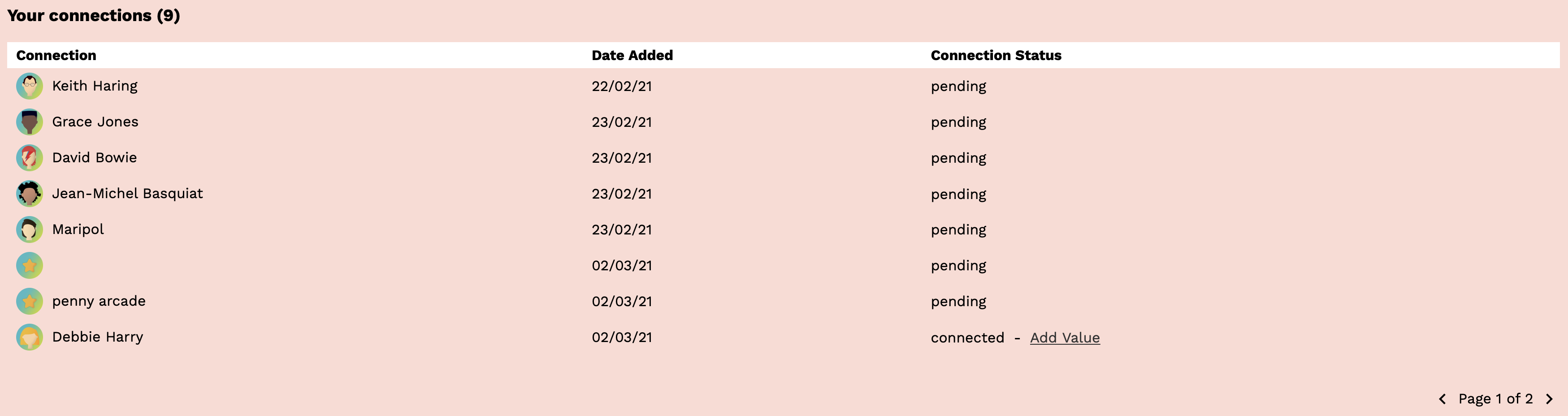Open Debbie Harry's avatar icon
This screenshot has height=416, width=1568.
(29, 337)
